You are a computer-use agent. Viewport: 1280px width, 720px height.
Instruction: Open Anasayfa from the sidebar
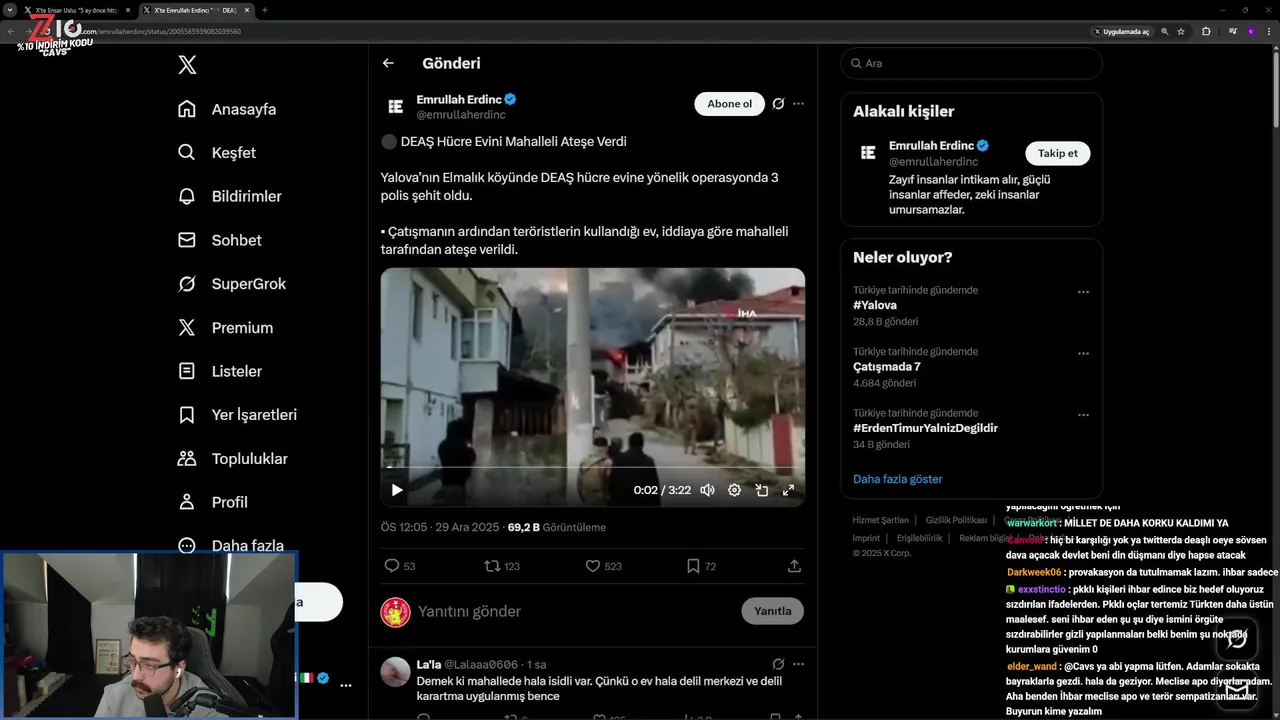point(227,109)
